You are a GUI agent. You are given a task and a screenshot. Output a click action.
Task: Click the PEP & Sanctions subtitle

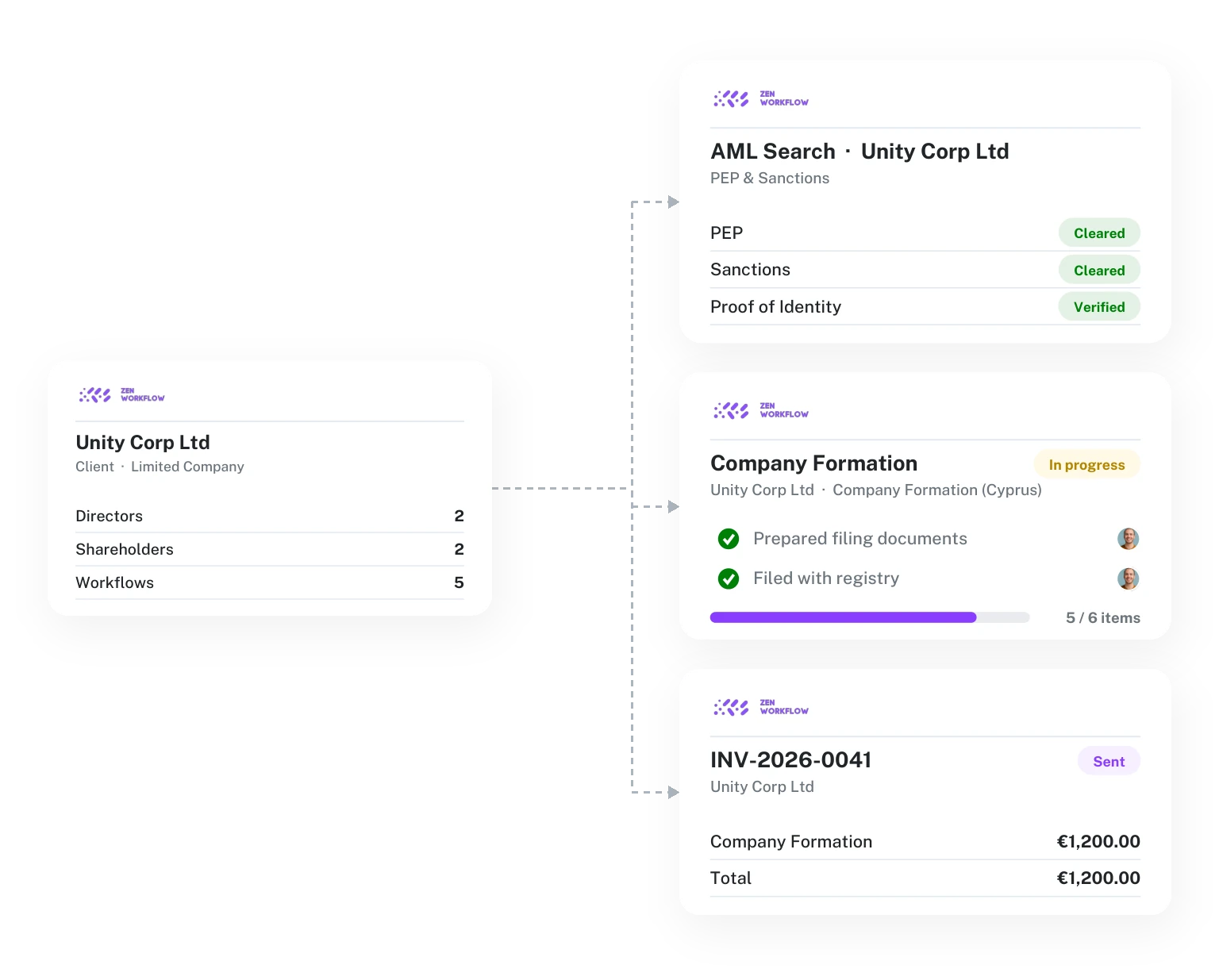770,179
